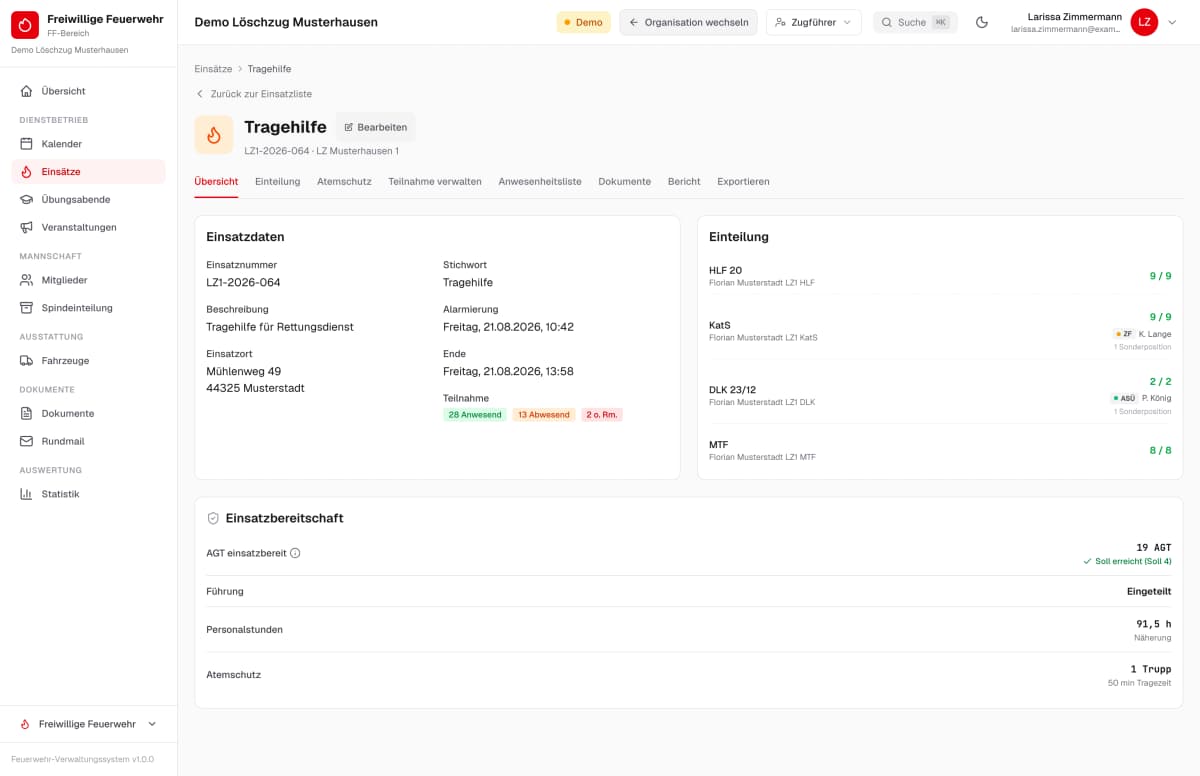This screenshot has height=776, width=1200.
Task: Click the Rundmail envelope icon
Action: click(x=27, y=441)
